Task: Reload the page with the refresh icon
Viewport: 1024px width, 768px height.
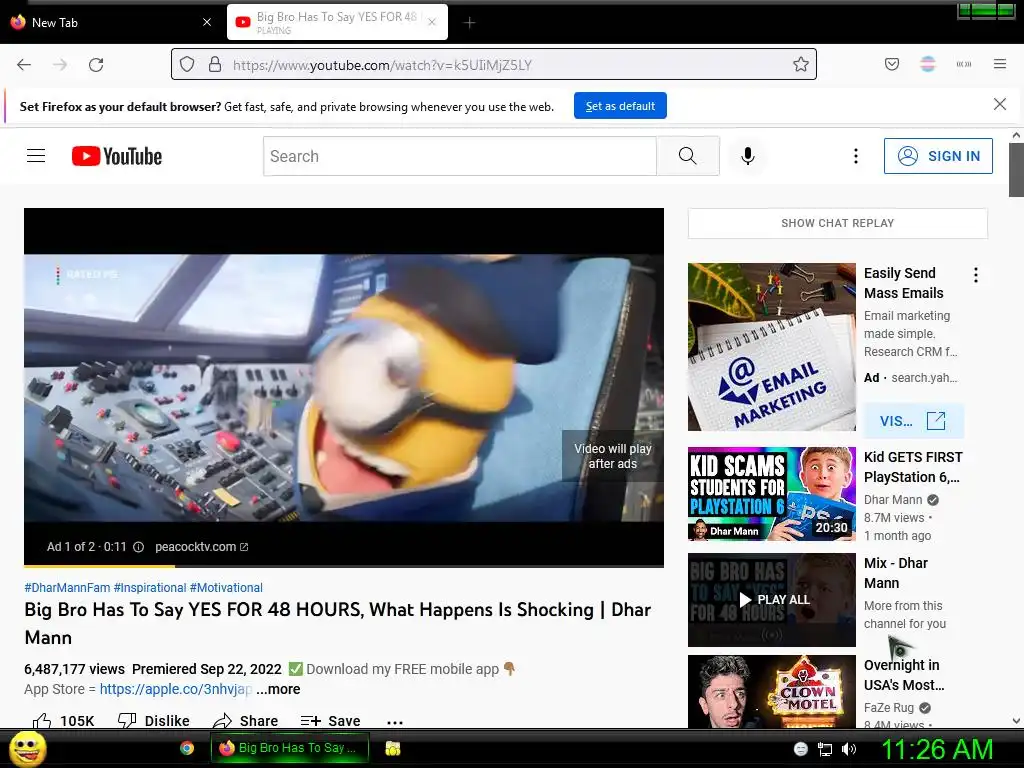Action: [96, 65]
